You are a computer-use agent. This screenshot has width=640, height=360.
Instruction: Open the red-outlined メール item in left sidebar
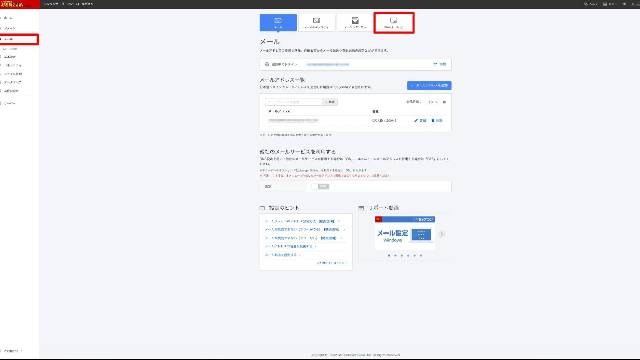[19, 39]
